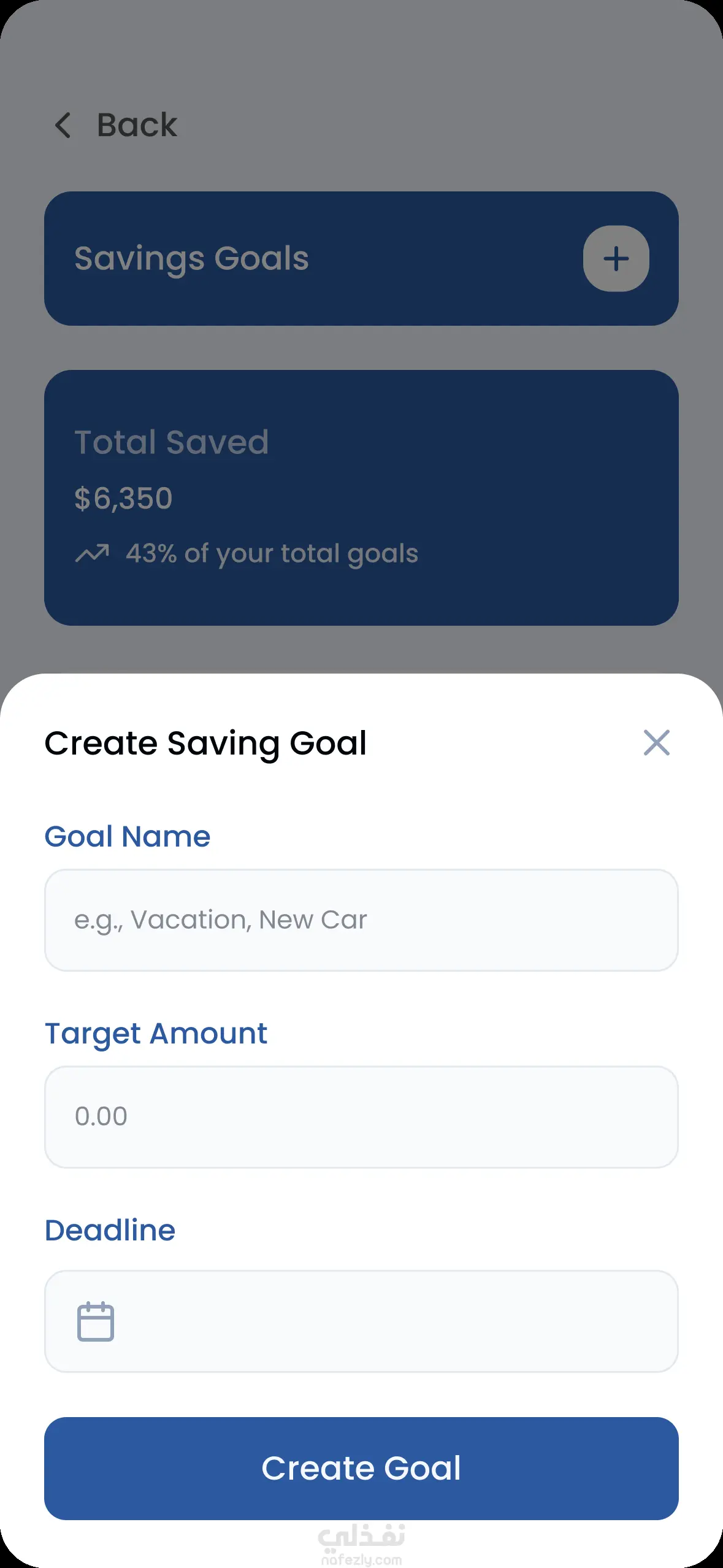Click the trending-up arrow icon

point(92,553)
